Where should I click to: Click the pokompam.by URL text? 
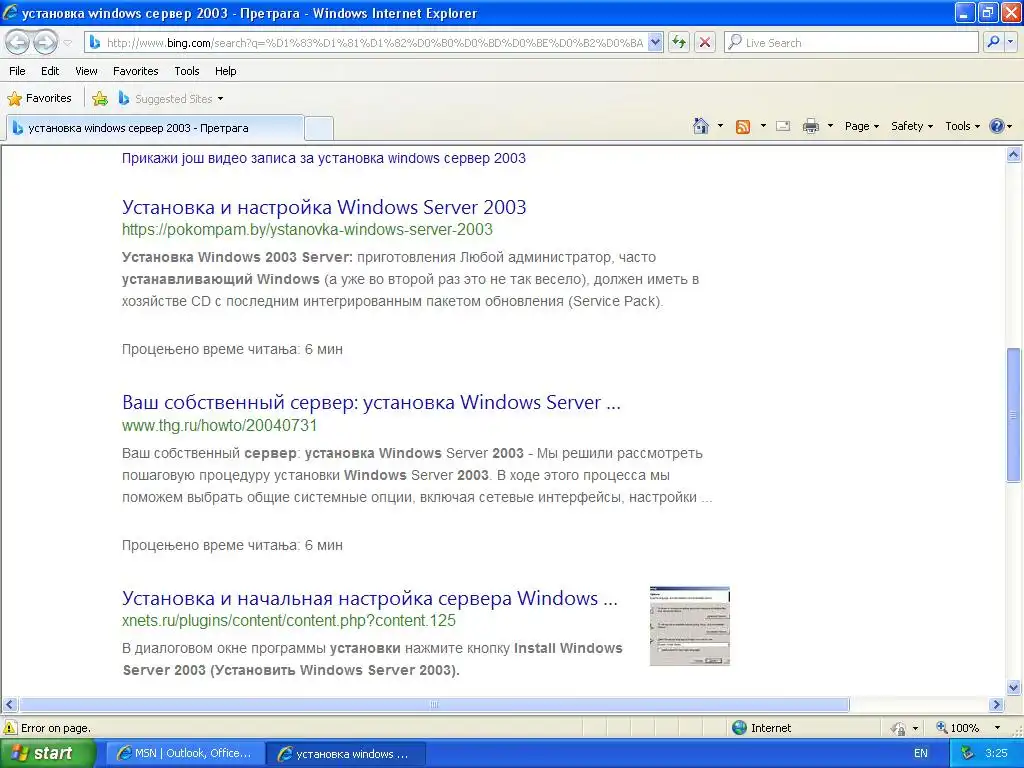point(307,229)
